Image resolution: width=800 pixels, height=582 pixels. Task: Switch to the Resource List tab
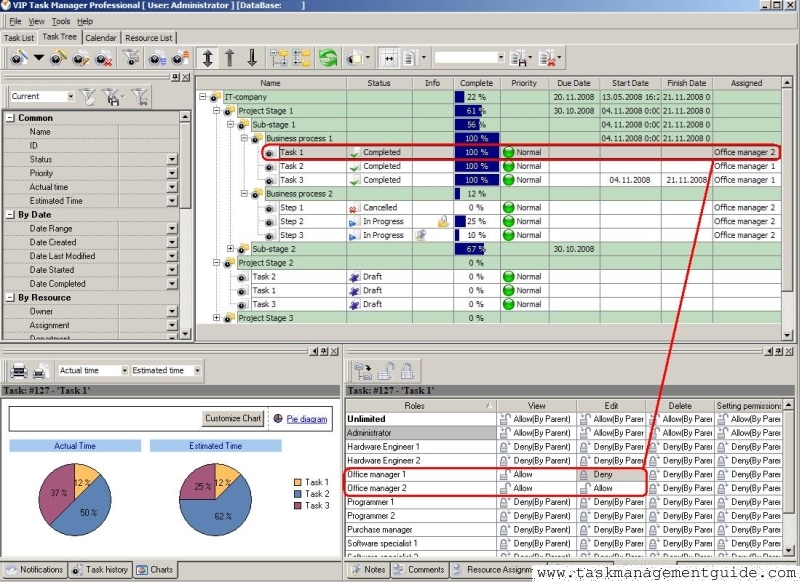click(x=149, y=38)
